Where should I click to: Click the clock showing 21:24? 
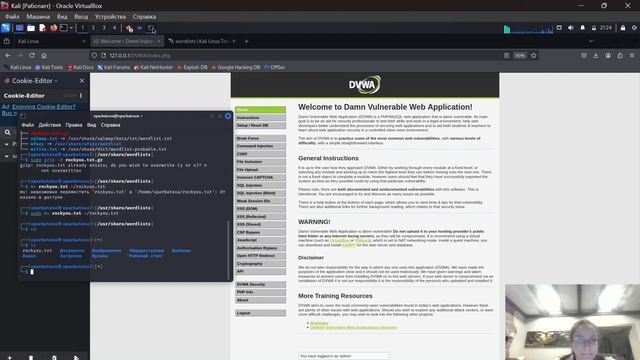(x=606, y=28)
